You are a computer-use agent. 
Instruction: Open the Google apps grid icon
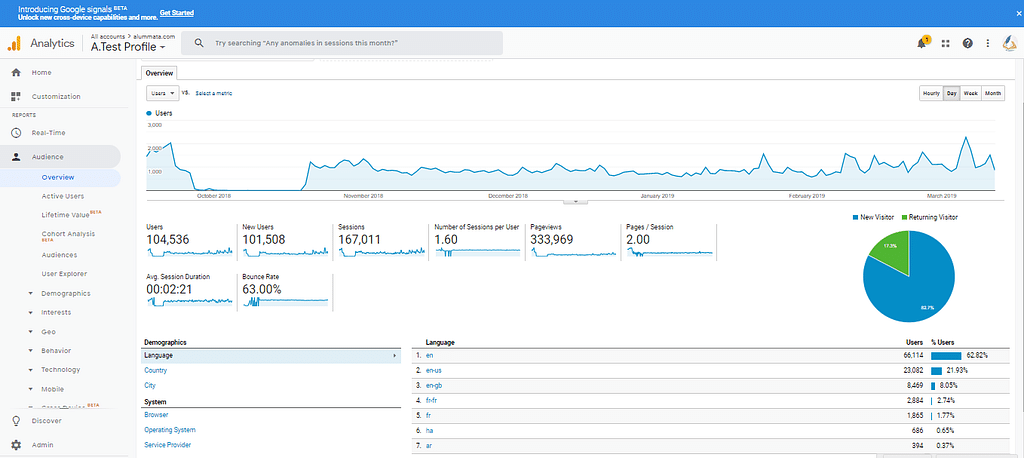(x=945, y=43)
